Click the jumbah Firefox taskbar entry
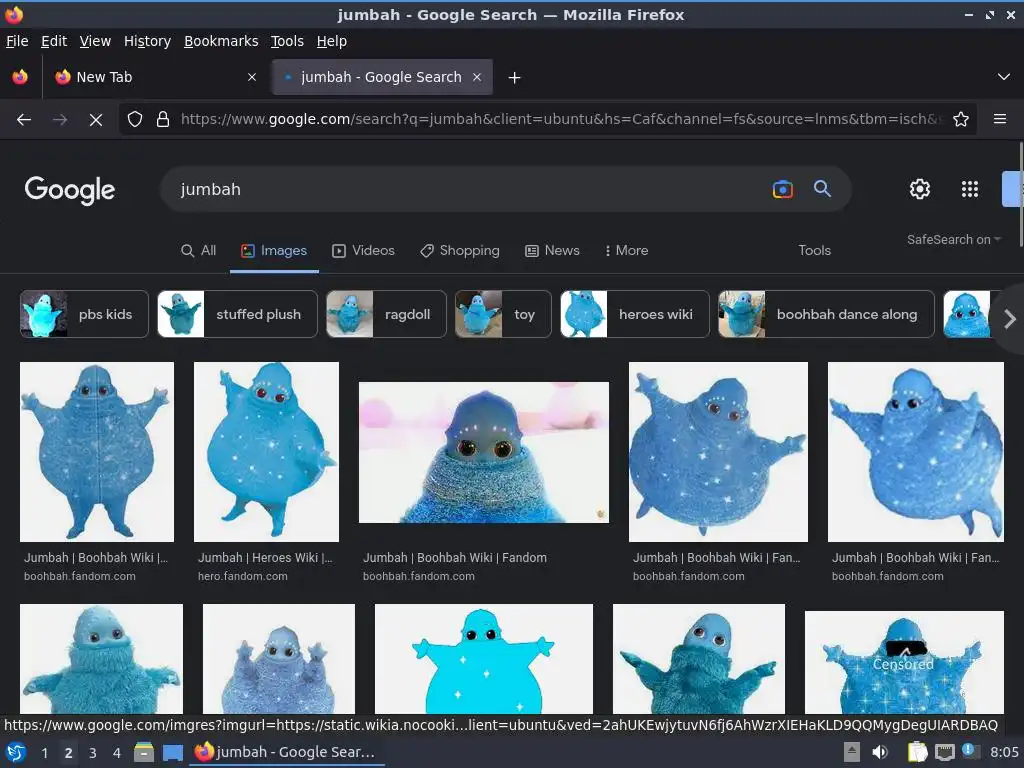 point(287,752)
